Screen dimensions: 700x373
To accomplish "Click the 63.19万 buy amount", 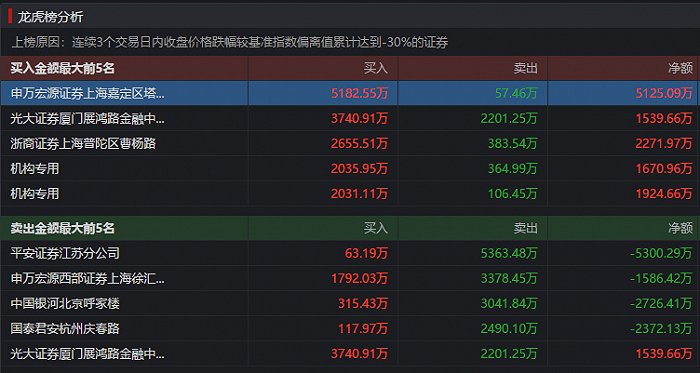I will [367, 253].
